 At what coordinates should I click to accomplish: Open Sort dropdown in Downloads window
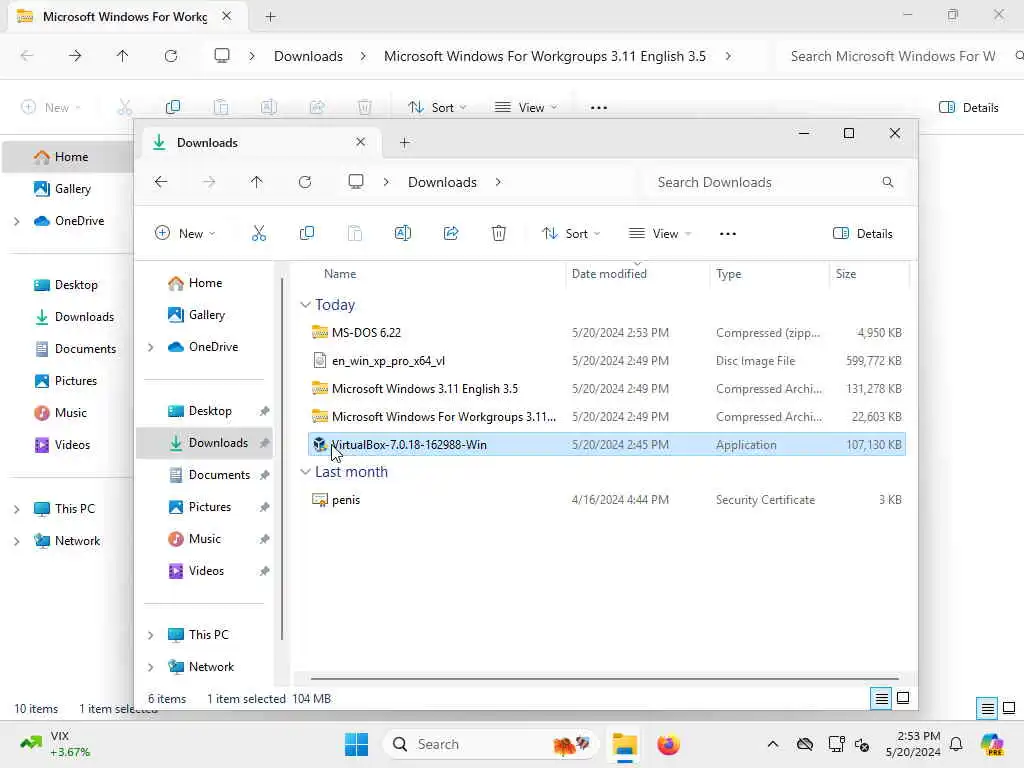[571, 234]
